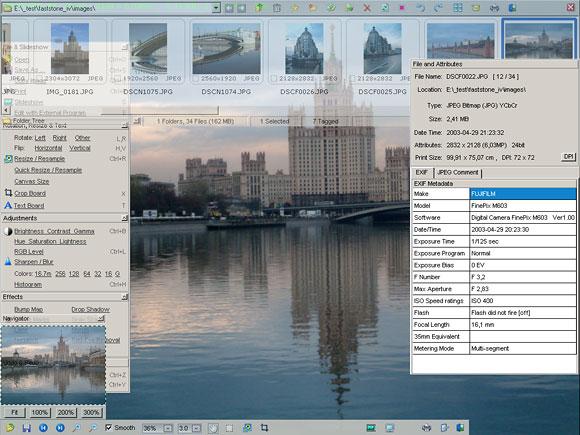Collapse the Adjustments panel
Image resolution: width=580 pixels, height=435 pixels.
pos(125,218)
